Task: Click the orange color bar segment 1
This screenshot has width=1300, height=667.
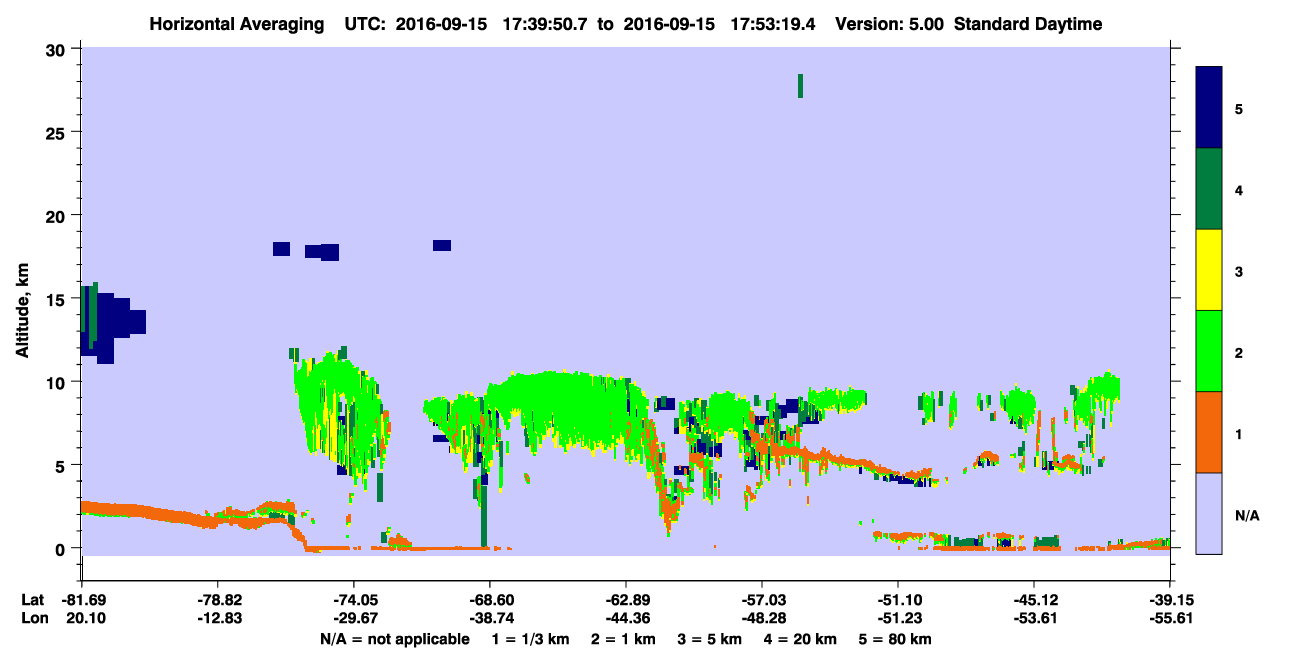Action: click(x=1209, y=432)
